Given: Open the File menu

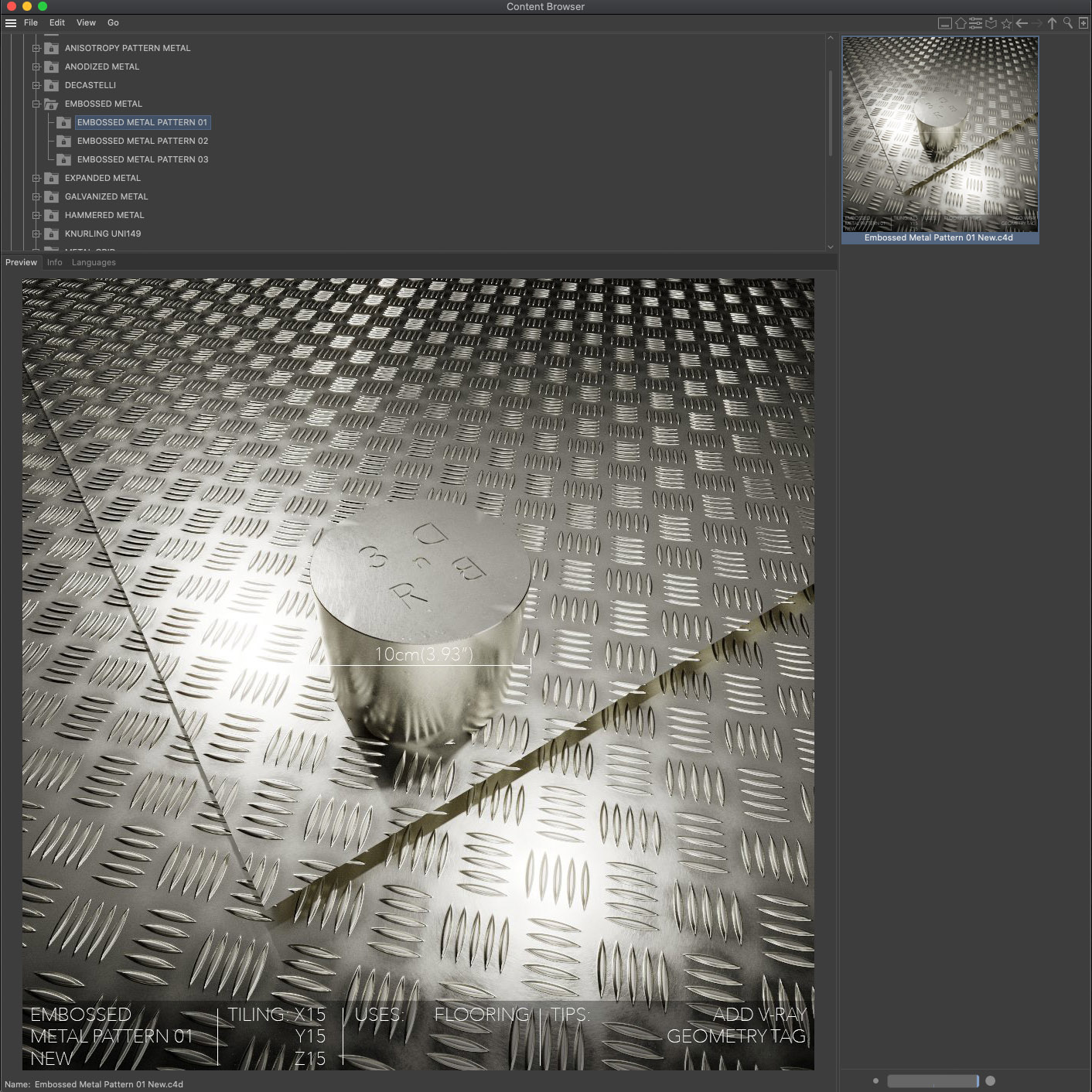Looking at the screenshot, I should point(31,23).
